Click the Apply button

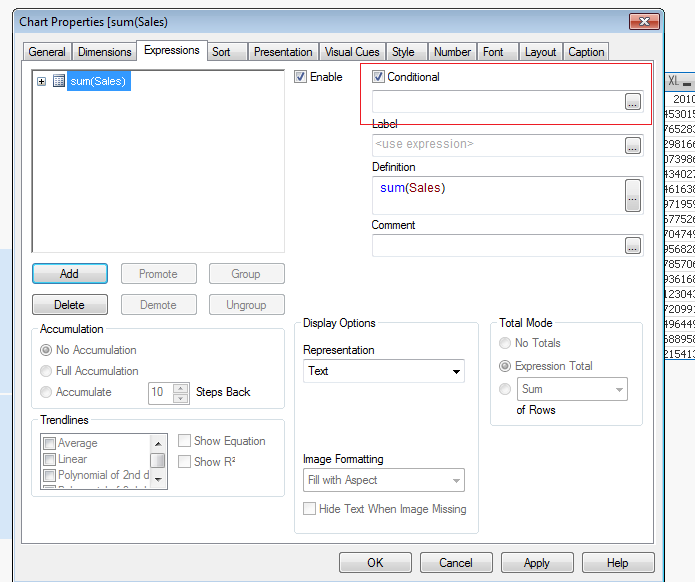point(537,562)
